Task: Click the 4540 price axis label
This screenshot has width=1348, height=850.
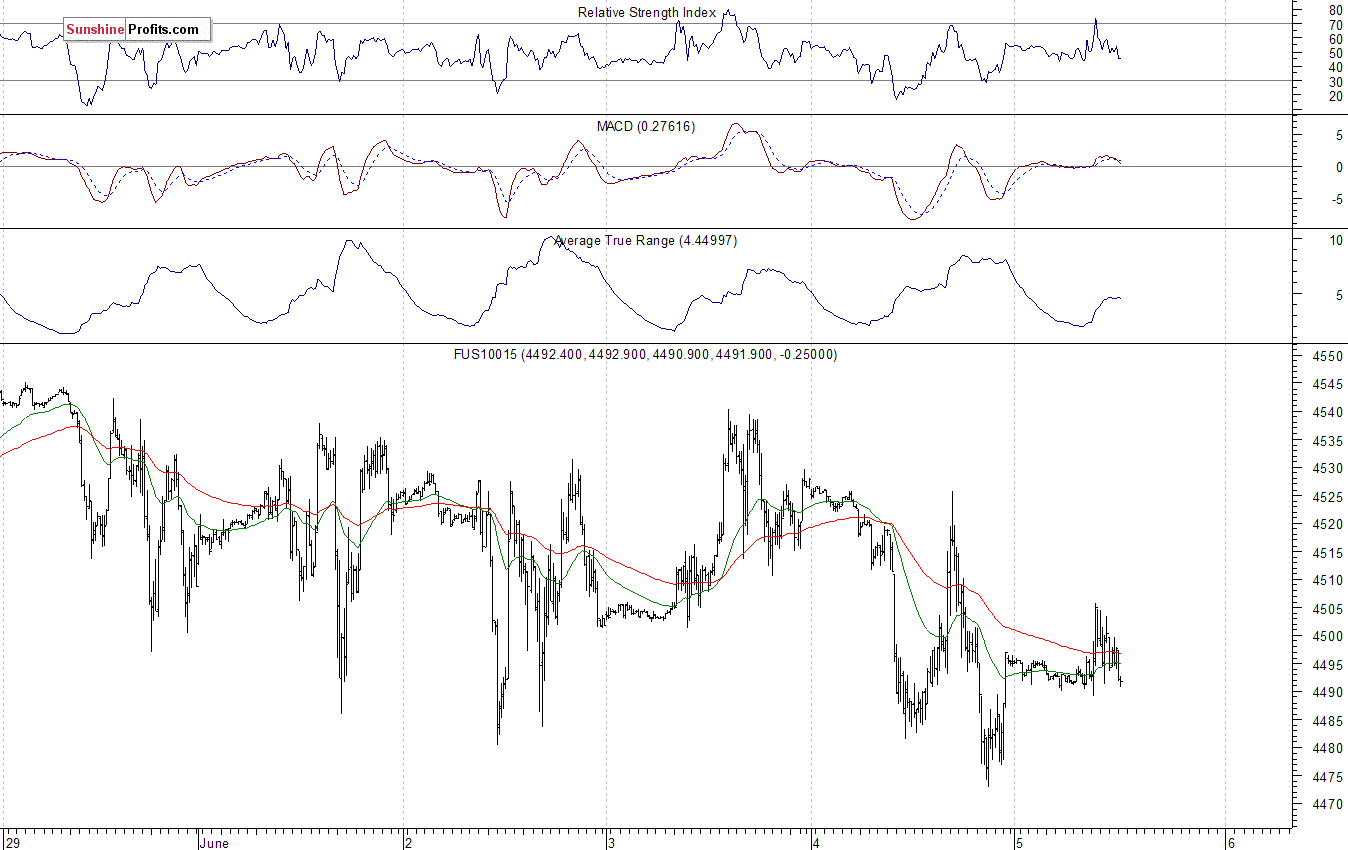Action: tap(1328, 412)
